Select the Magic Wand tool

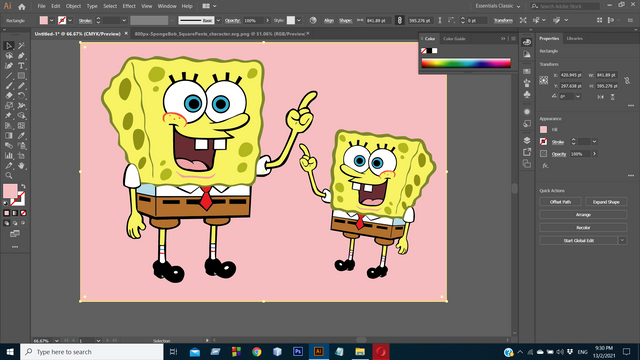21,46
